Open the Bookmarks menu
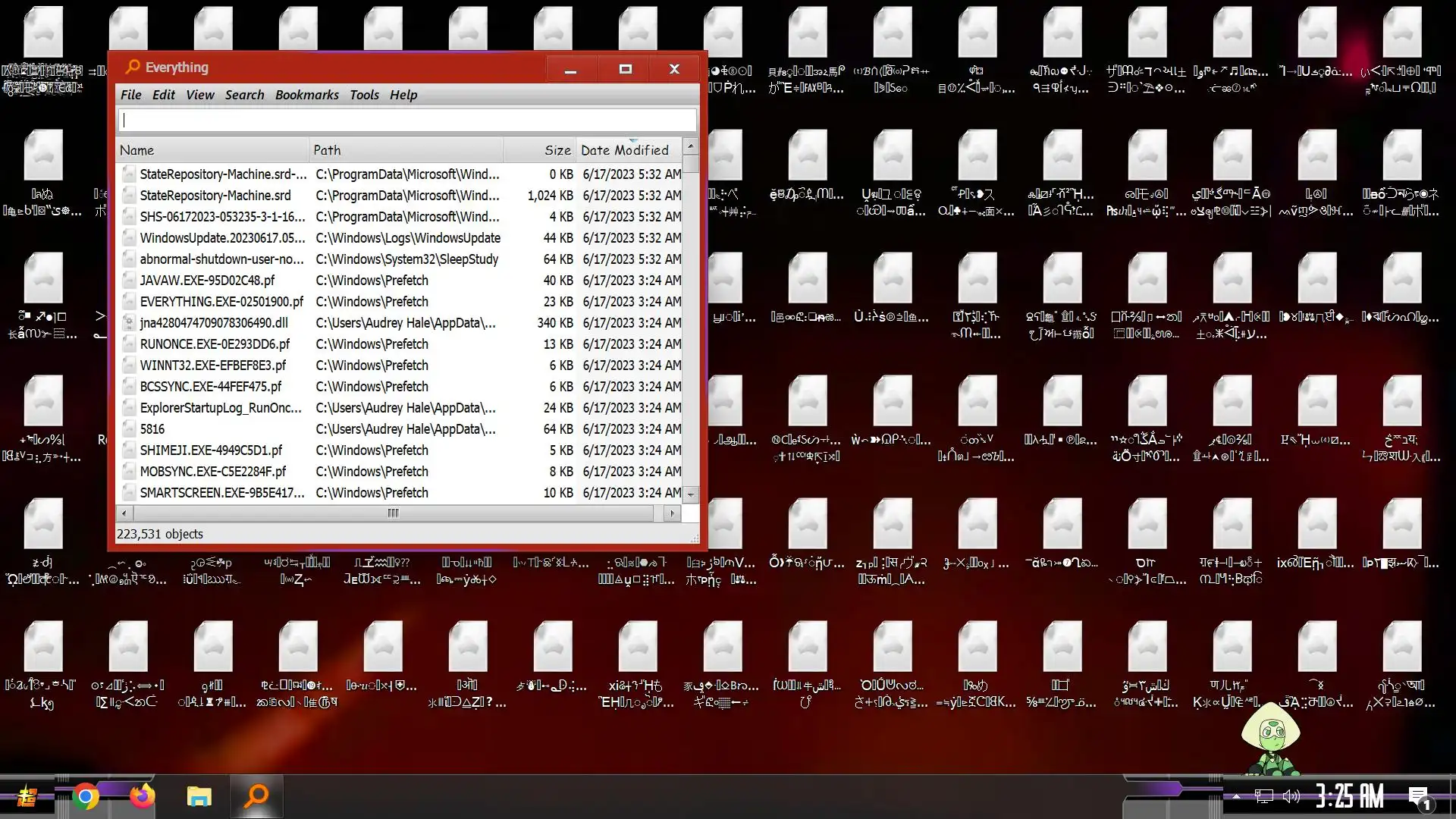This screenshot has height=819, width=1456. pyautogui.click(x=306, y=95)
